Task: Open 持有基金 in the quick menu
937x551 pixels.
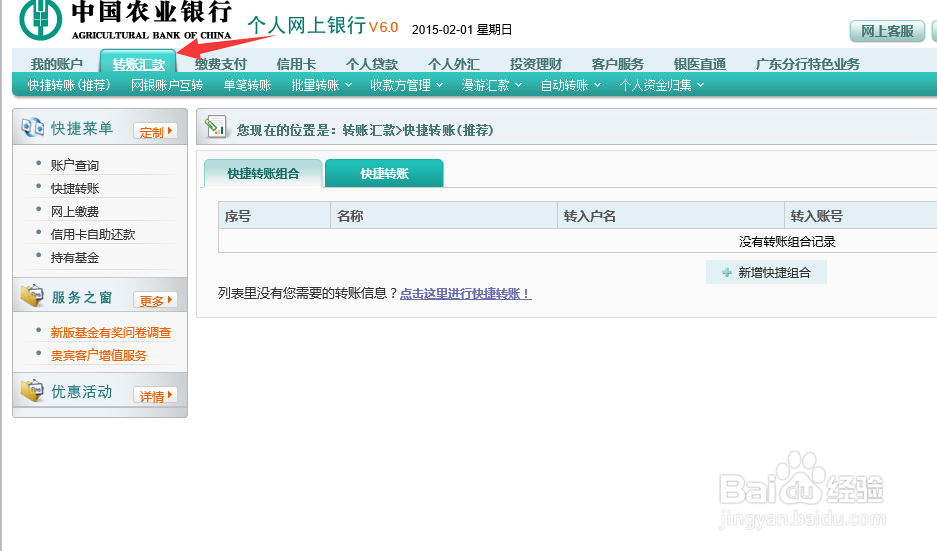Action: (x=75, y=258)
